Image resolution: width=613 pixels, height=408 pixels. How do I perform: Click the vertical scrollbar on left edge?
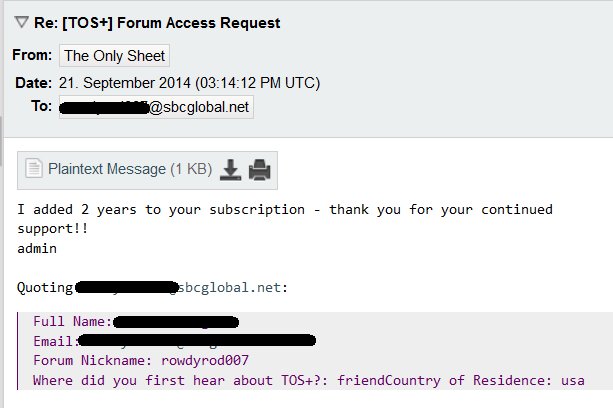1,141
